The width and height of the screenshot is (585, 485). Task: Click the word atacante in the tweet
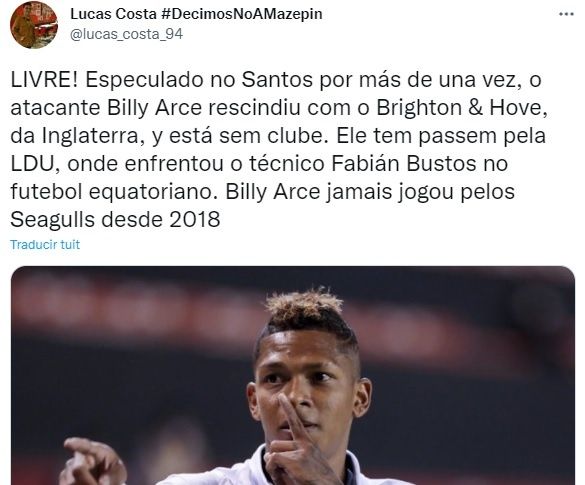[x=56, y=108]
